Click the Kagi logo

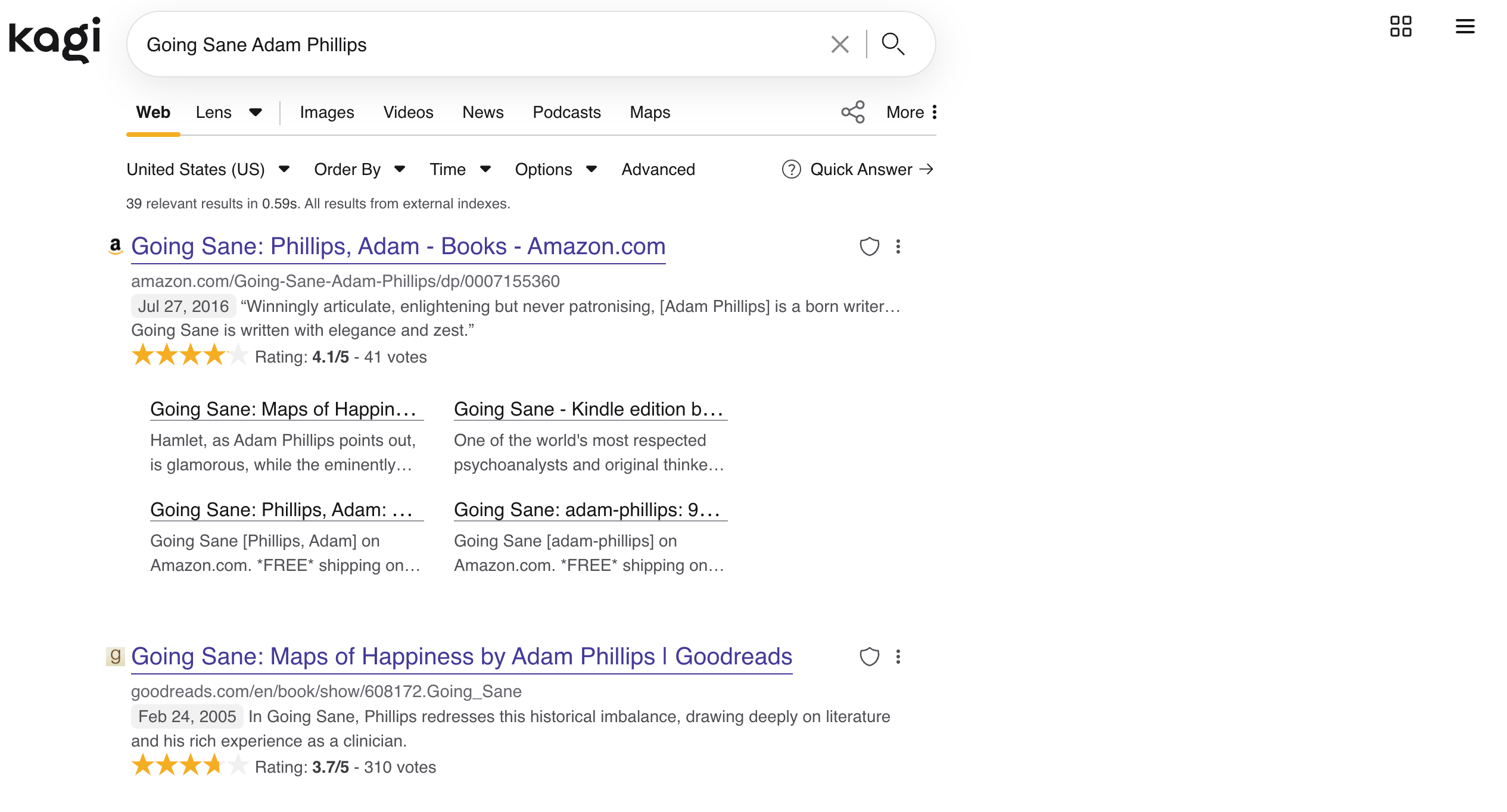[x=55, y=40]
